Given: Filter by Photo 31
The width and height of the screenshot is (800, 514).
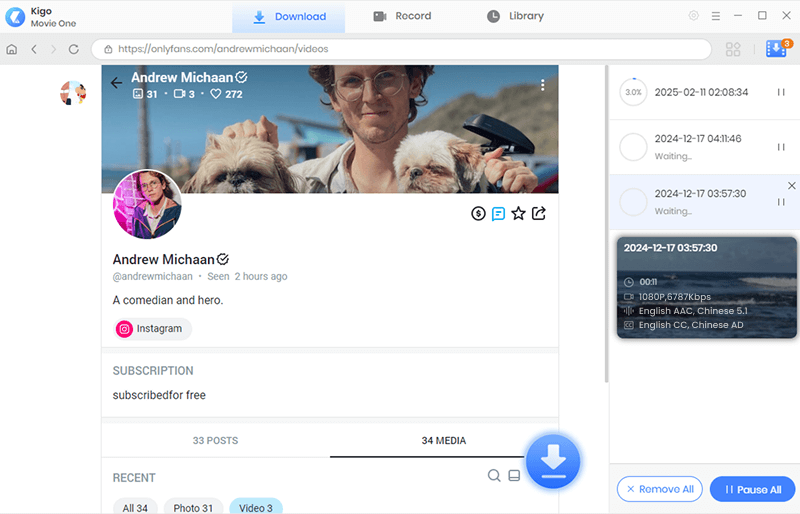Looking at the screenshot, I should click(193, 508).
